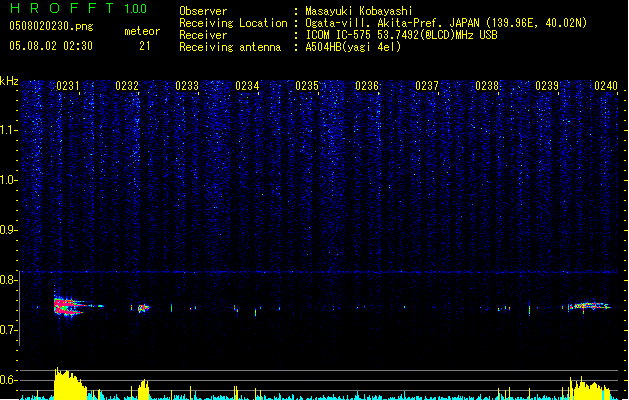Viewport: 629px width, 400px height.
Task: Click the 1.0 kHz axis label
Action: coord(9,180)
